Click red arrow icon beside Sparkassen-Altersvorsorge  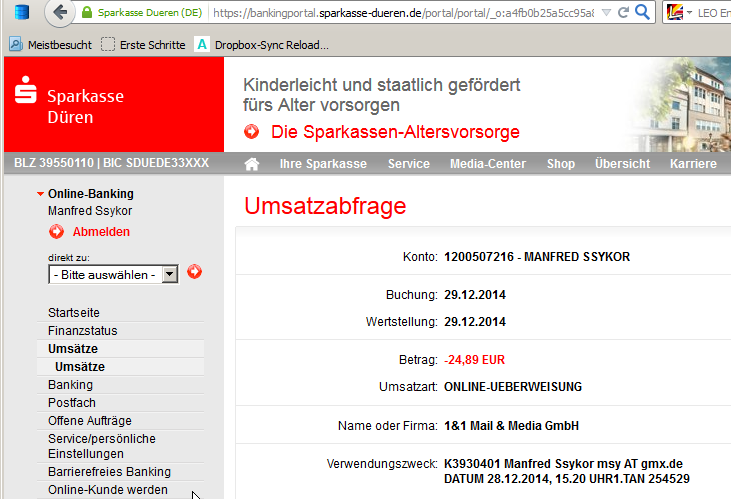(x=252, y=132)
